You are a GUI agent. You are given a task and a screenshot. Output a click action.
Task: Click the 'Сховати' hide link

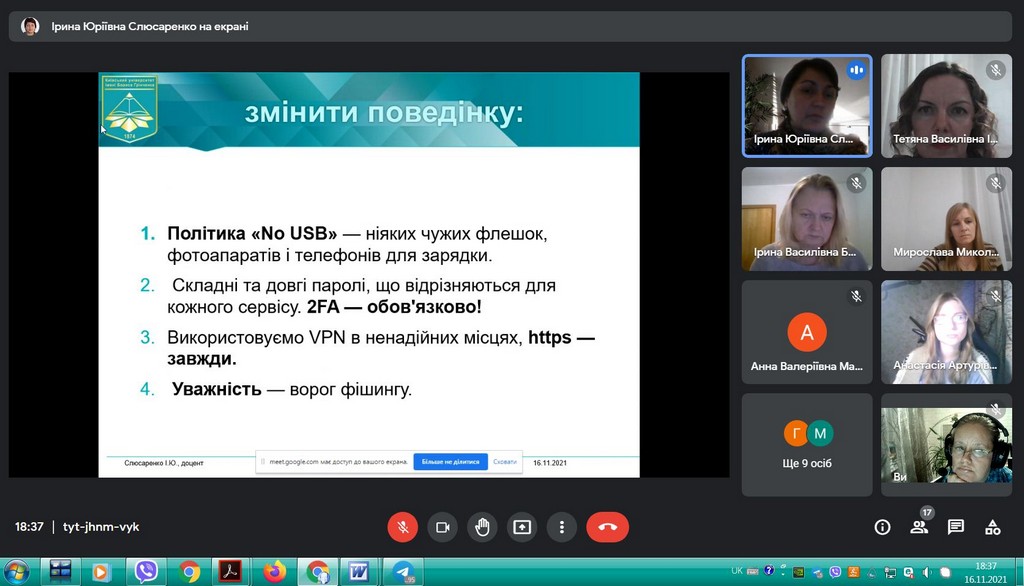(505, 462)
